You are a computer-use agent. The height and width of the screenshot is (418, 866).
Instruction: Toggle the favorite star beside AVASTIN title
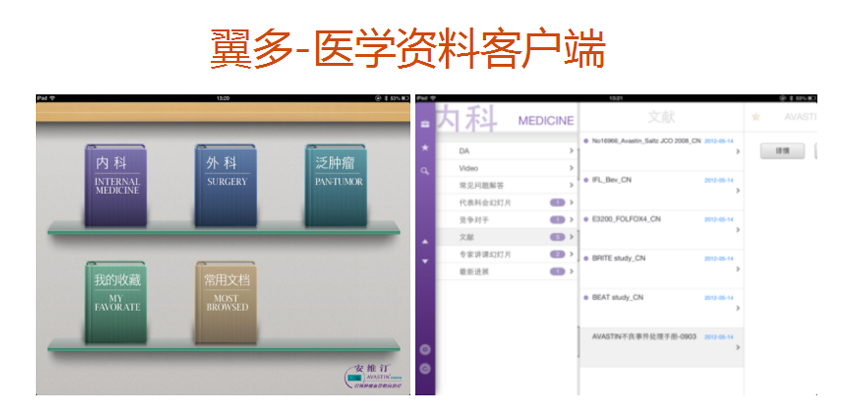(756, 117)
